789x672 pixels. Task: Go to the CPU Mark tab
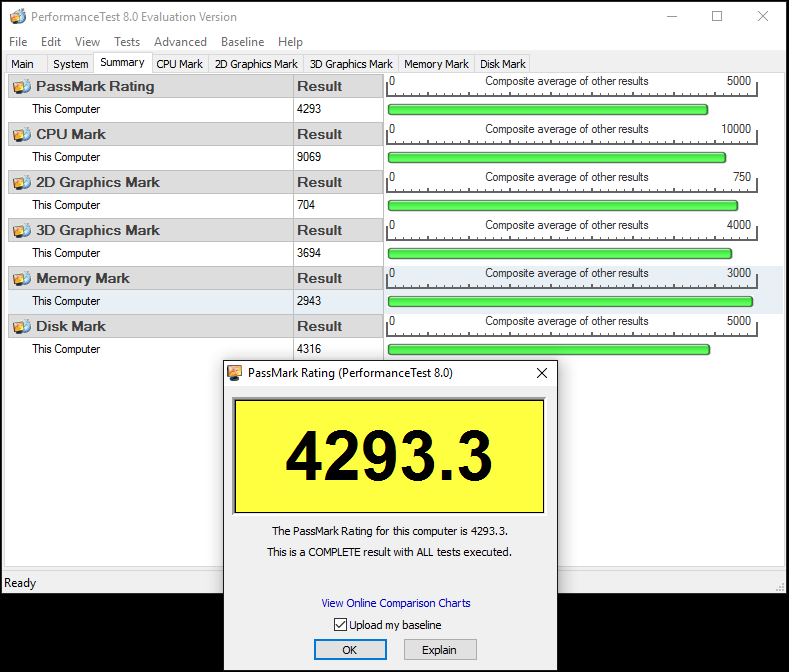click(x=180, y=64)
